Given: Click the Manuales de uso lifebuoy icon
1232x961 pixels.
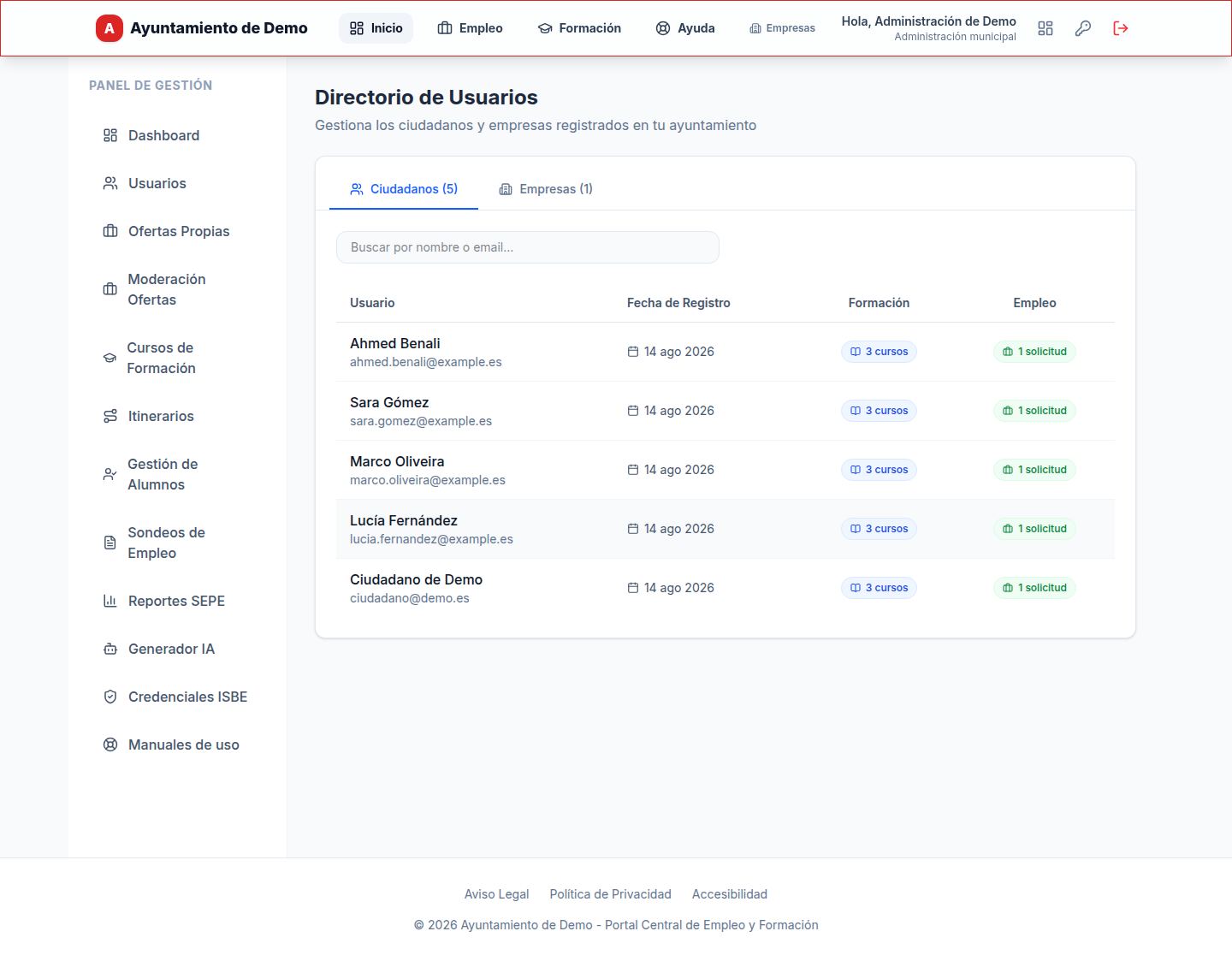Looking at the screenshot, I should [110, 744].
